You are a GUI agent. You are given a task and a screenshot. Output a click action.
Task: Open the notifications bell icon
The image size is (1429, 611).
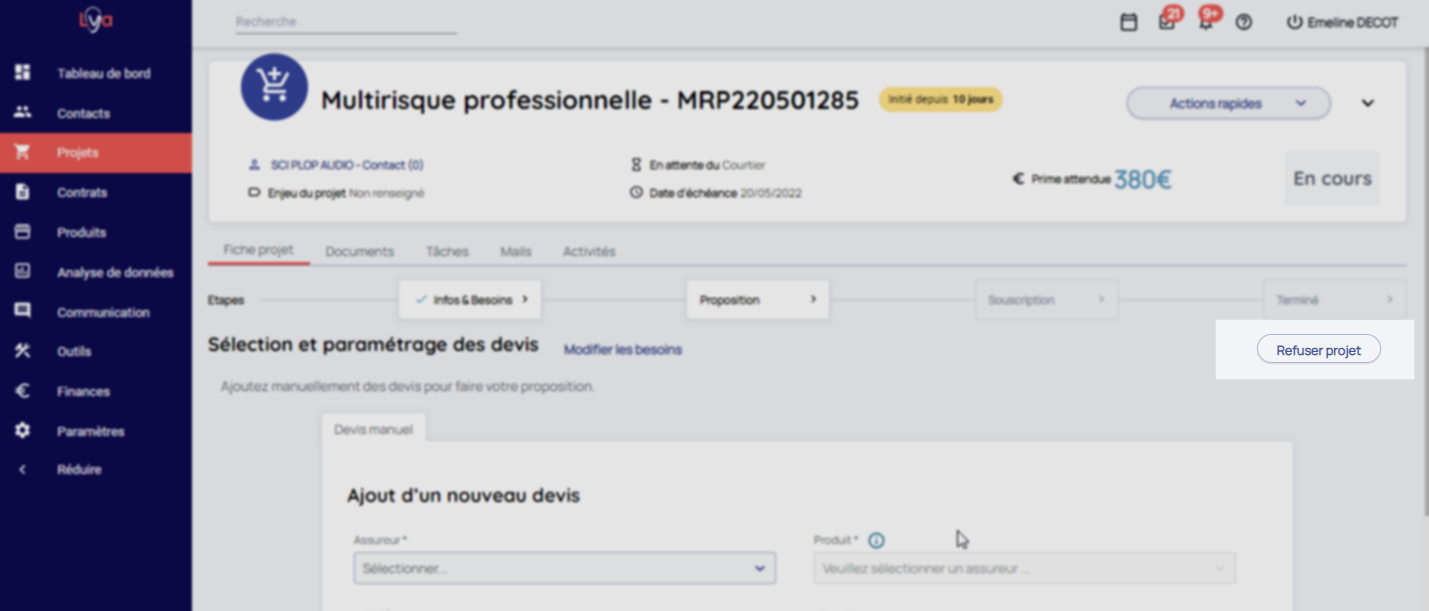[x=1206, y=22]
